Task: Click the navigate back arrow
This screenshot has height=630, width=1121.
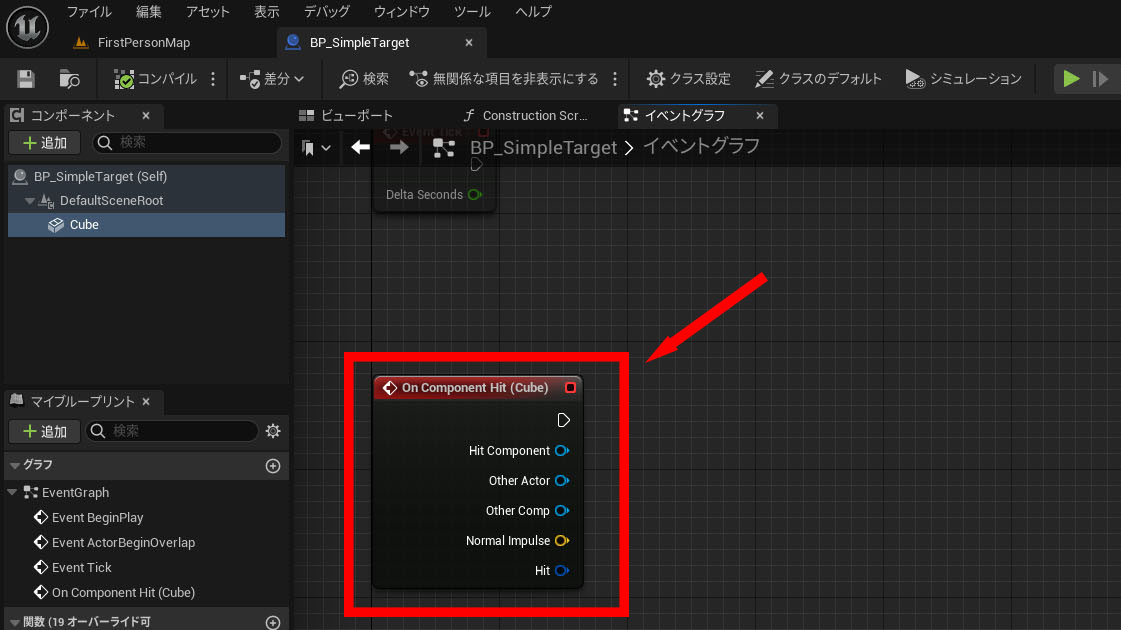Action: 361,147
